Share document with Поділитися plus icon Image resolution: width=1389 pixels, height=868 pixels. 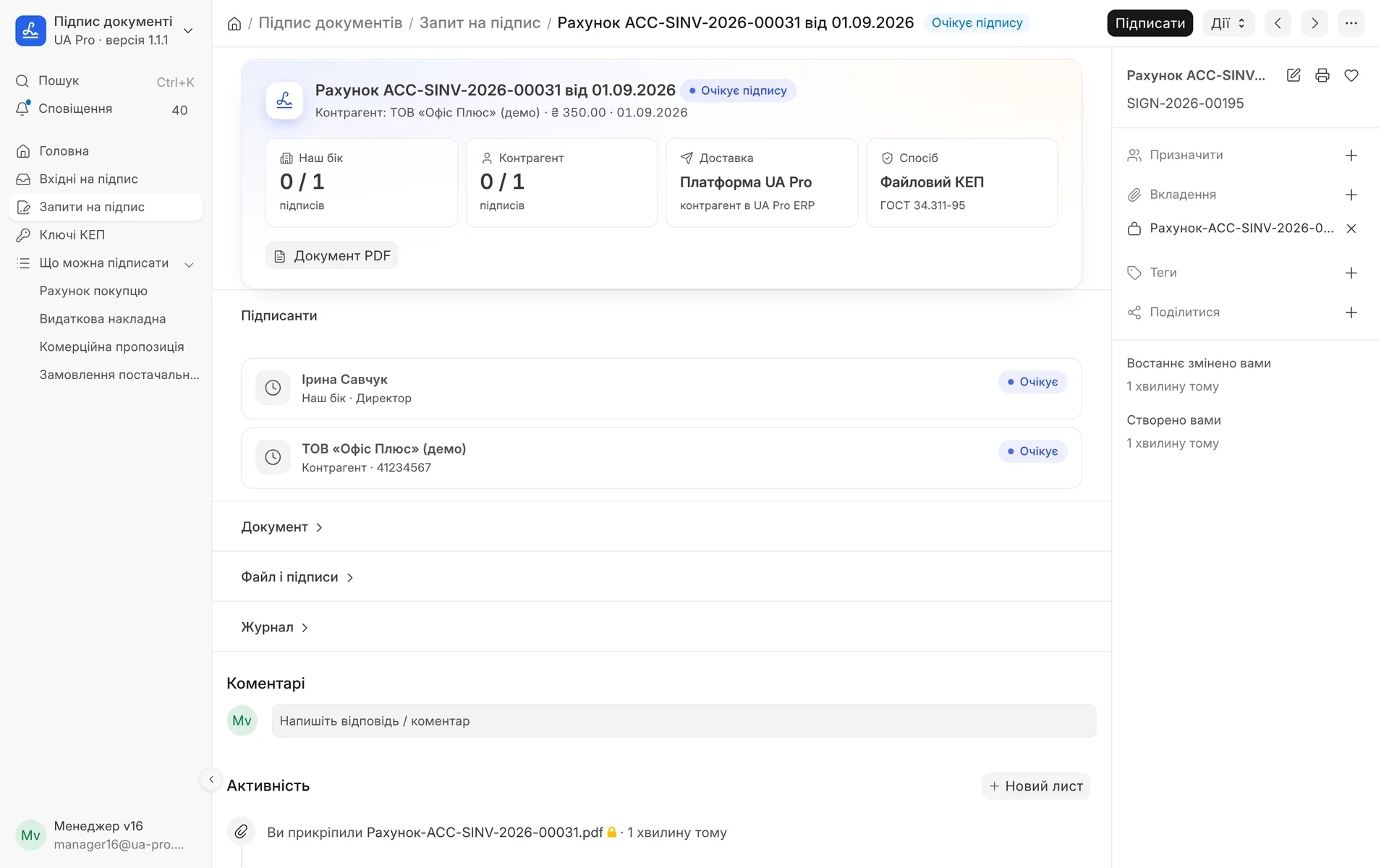(x=1351, y=312)
